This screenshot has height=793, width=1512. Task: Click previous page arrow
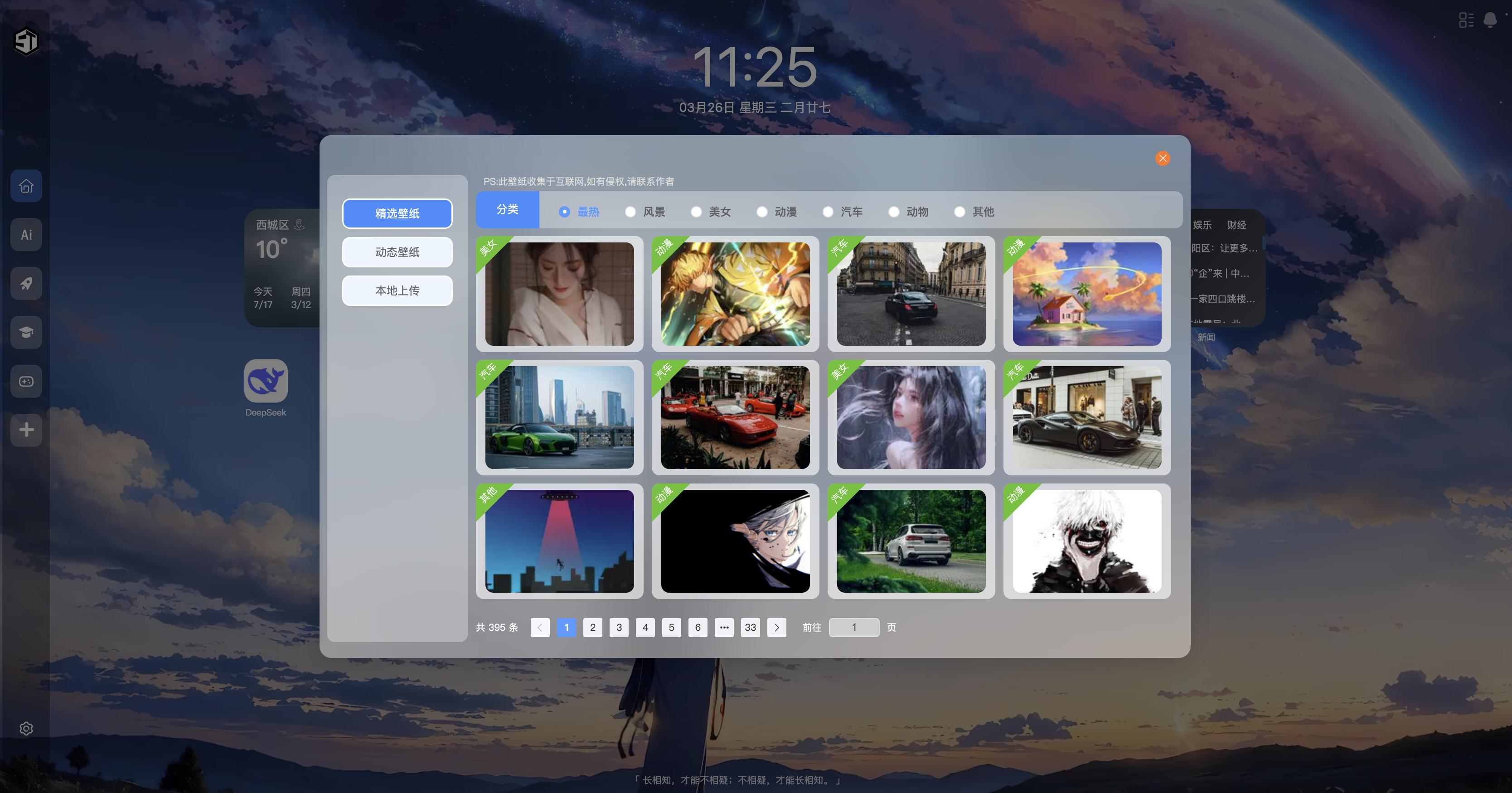[539, 628]
